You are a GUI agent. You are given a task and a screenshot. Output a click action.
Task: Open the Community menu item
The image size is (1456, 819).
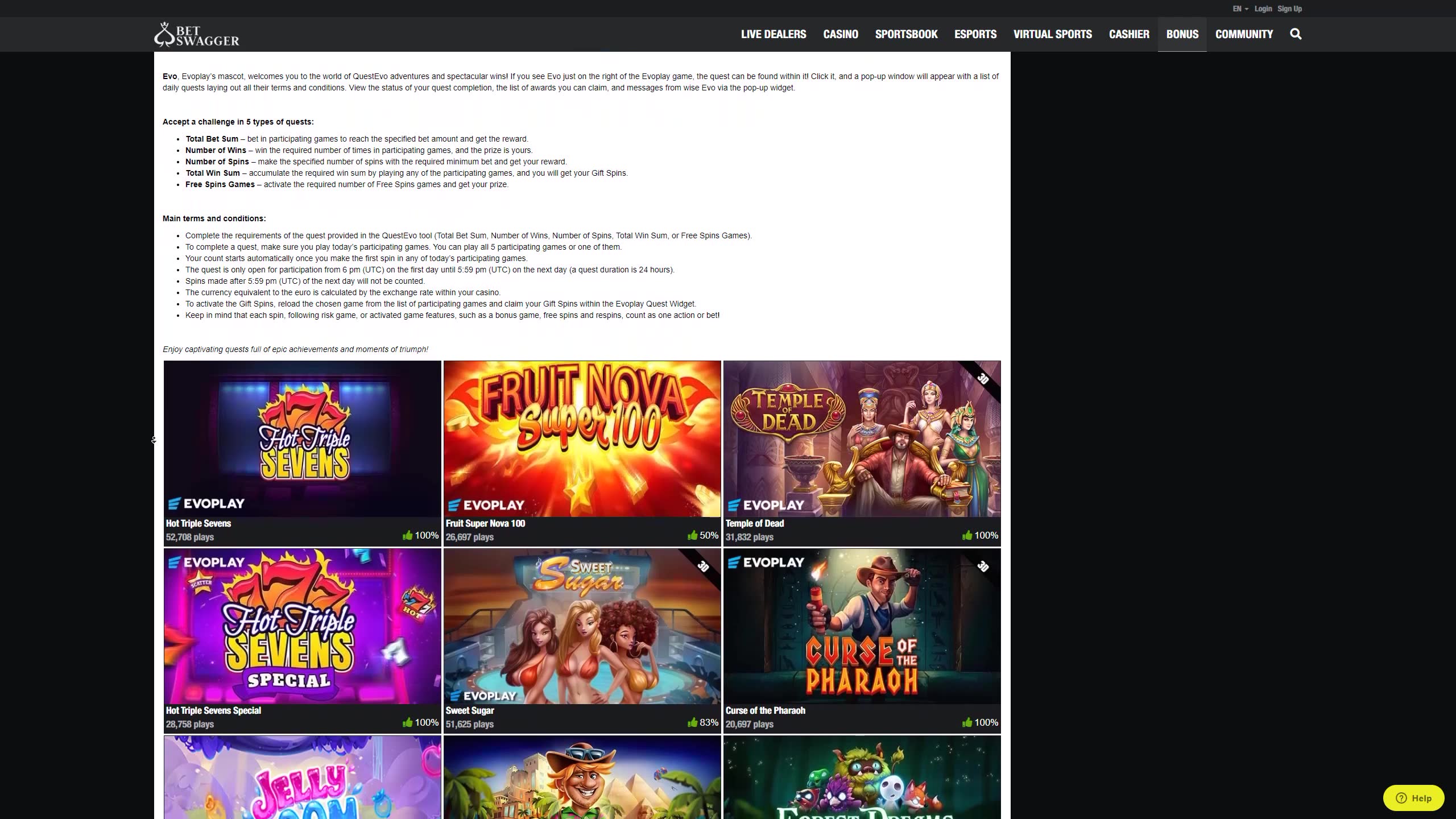coord(1244,34)
